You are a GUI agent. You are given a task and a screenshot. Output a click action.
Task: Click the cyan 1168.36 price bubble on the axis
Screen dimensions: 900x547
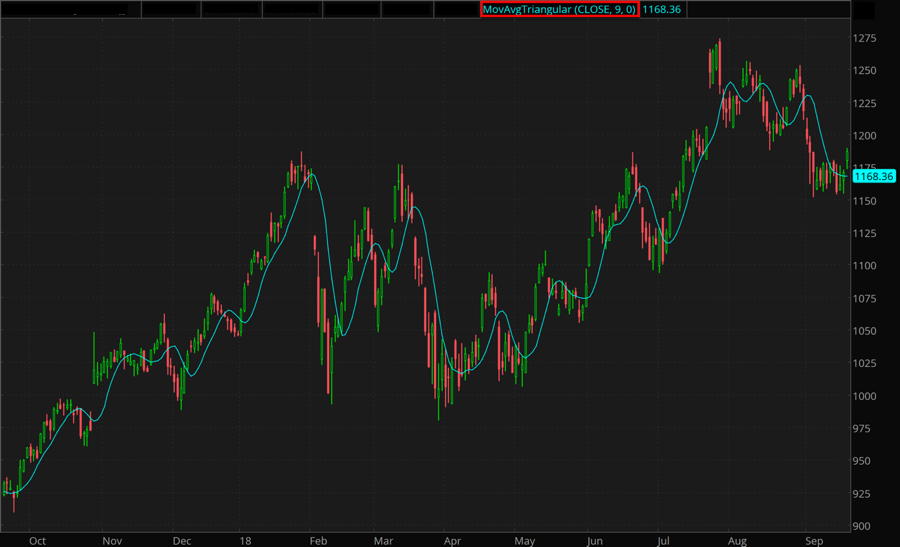point(874,176)
